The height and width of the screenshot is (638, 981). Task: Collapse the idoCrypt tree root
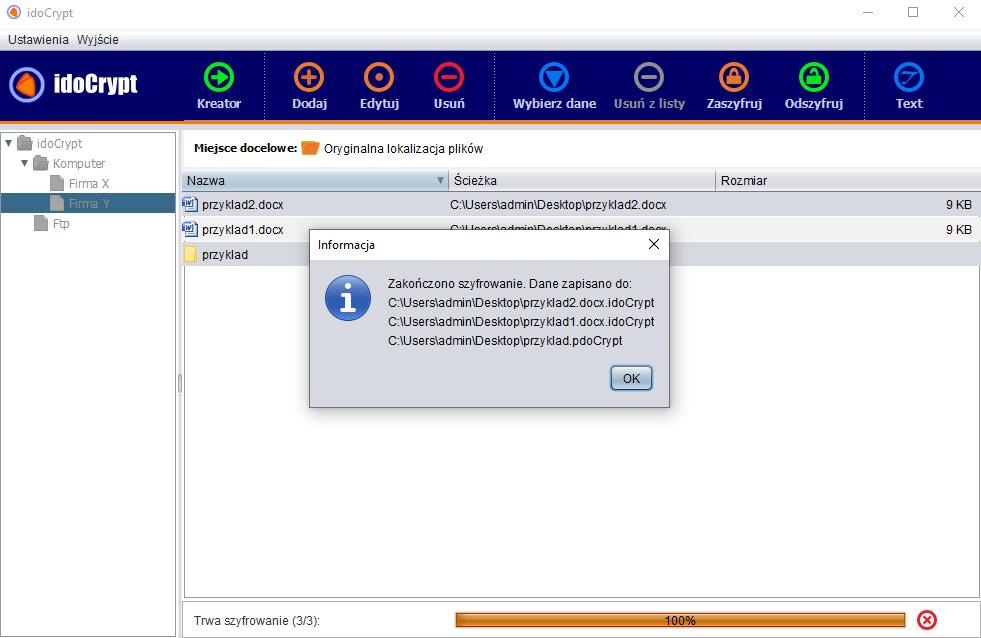click(x=9, y=143)
